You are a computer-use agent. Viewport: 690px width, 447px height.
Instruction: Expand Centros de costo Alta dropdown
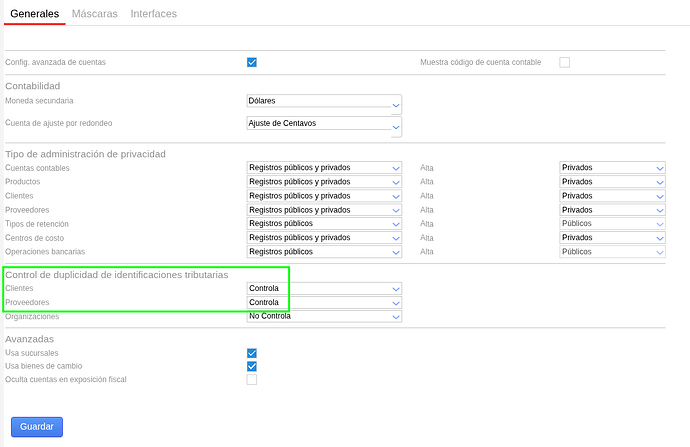click(612, 238)
